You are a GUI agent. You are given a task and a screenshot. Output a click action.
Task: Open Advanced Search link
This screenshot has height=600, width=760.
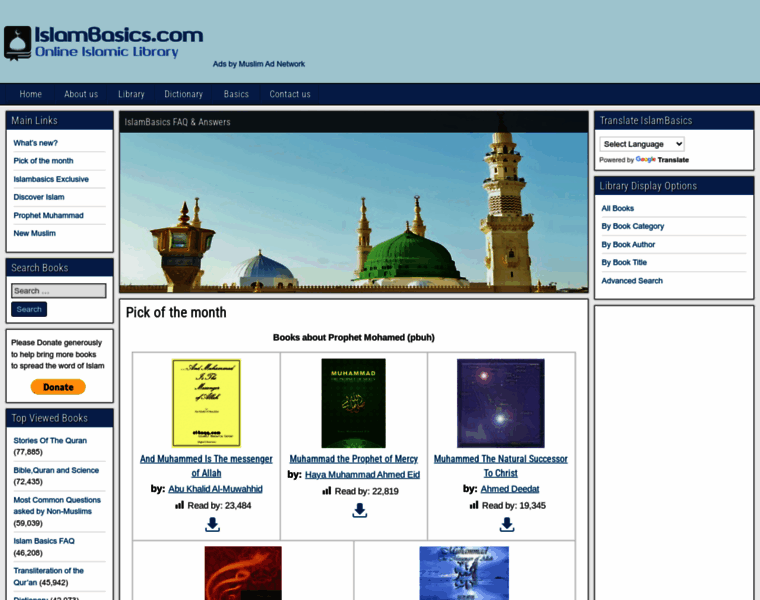pos(631,281)
